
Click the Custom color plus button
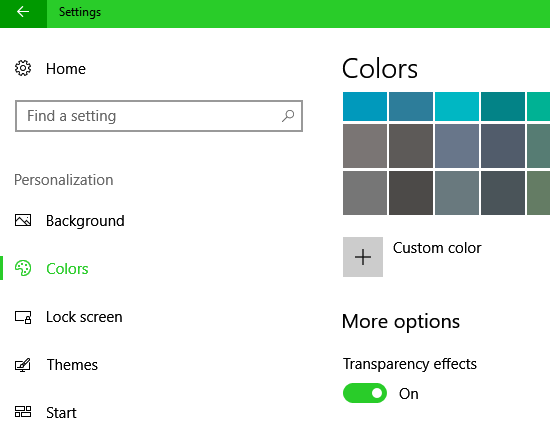coord(363,257)
